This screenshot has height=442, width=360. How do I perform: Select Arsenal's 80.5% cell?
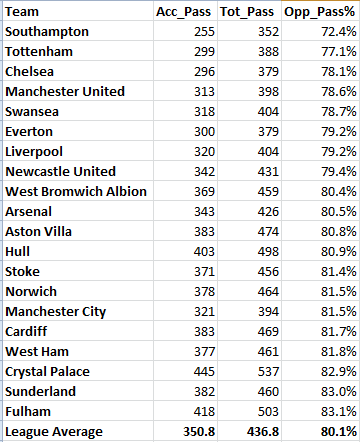(320, 212)
